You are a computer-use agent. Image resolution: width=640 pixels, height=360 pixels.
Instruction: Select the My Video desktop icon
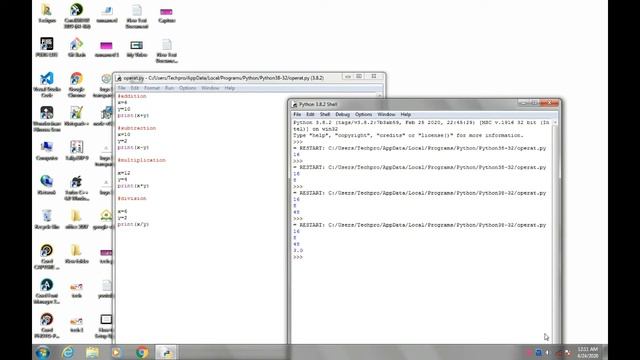point(136,48)
